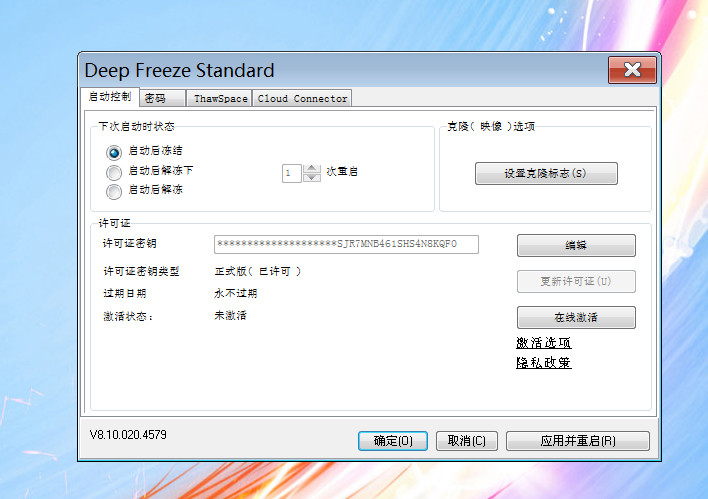Click the 设置克隆标志(S) button
Screen dimensions: 708x499
point(546,173)
